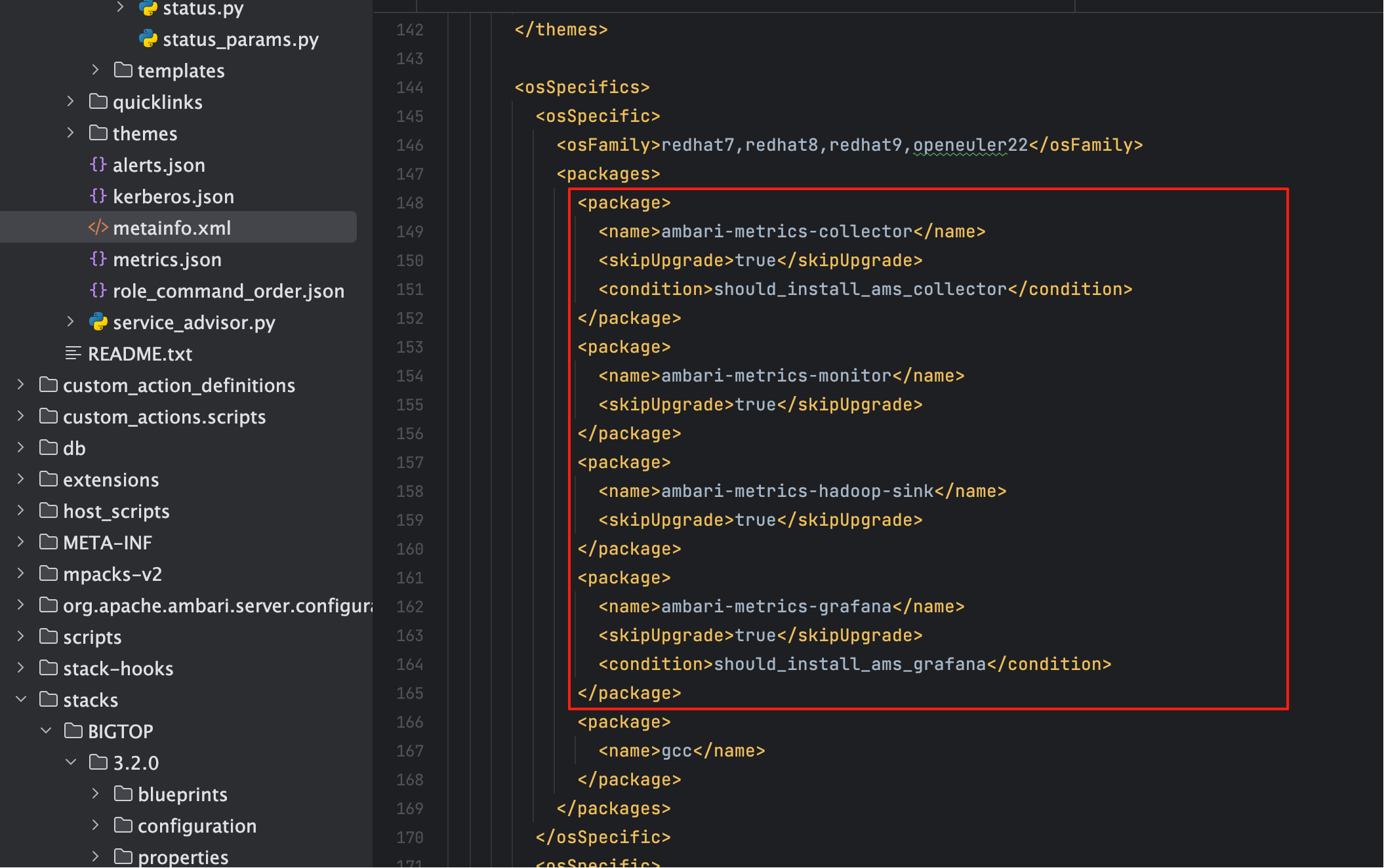Open kerberos.json file
1384x868 pixels.
click(173, 197)
